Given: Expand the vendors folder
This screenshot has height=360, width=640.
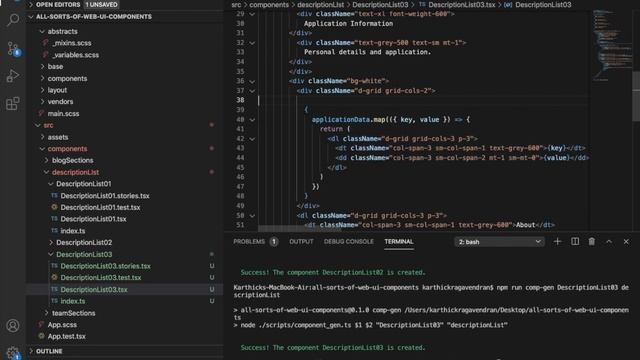Looking at the screenshot, I should pyautogui.click(x=60, y=102).
